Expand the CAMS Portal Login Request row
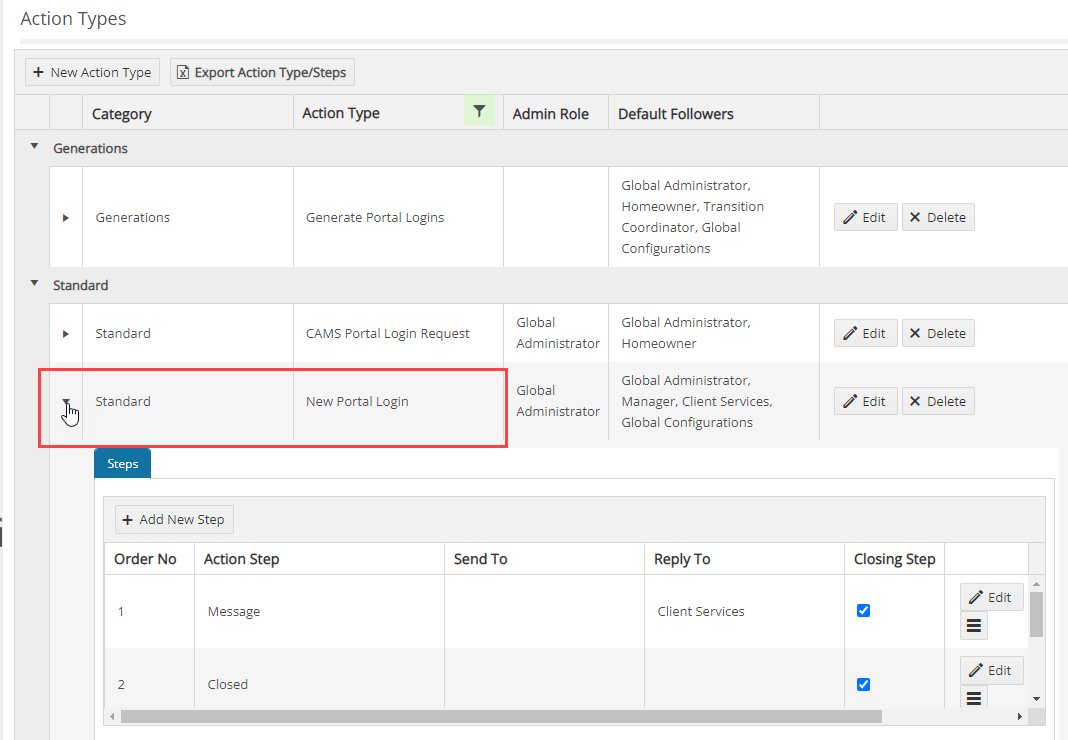This screenshot has width=1068, height=740. pos(65,332)
